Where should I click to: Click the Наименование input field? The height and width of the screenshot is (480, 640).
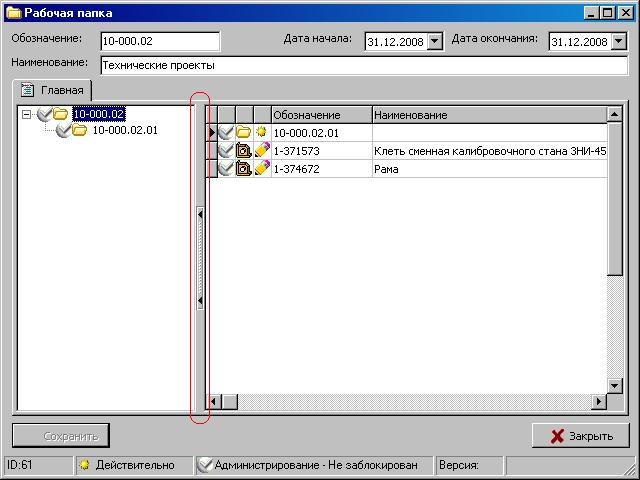click(x=364, y=65)
